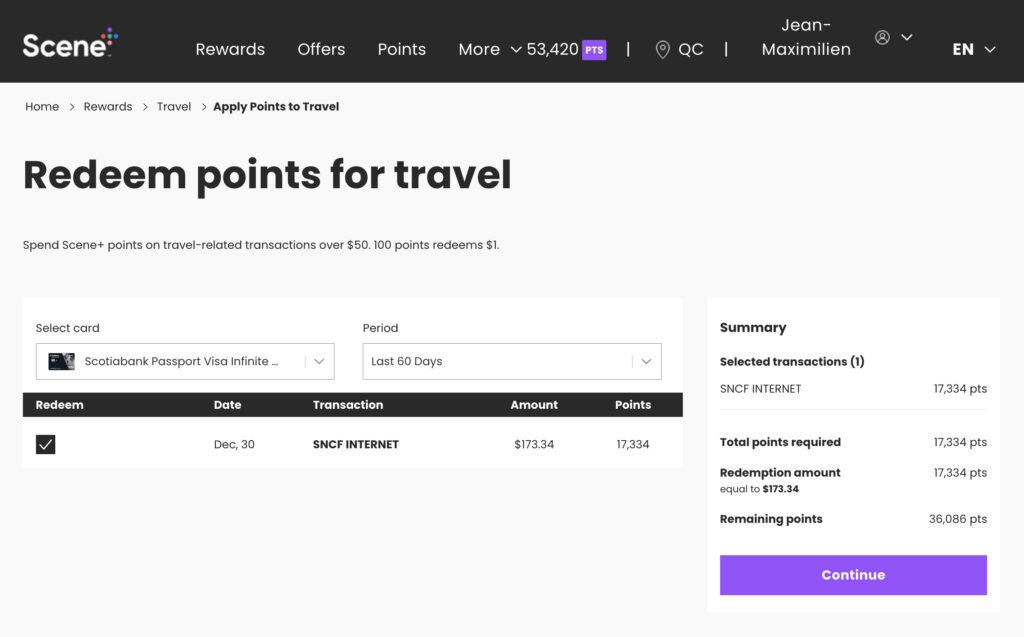Uncheck the SNCF INTERNET redeem checkbox
This screenshot has height=637, width=1024.
coord(45,443)
